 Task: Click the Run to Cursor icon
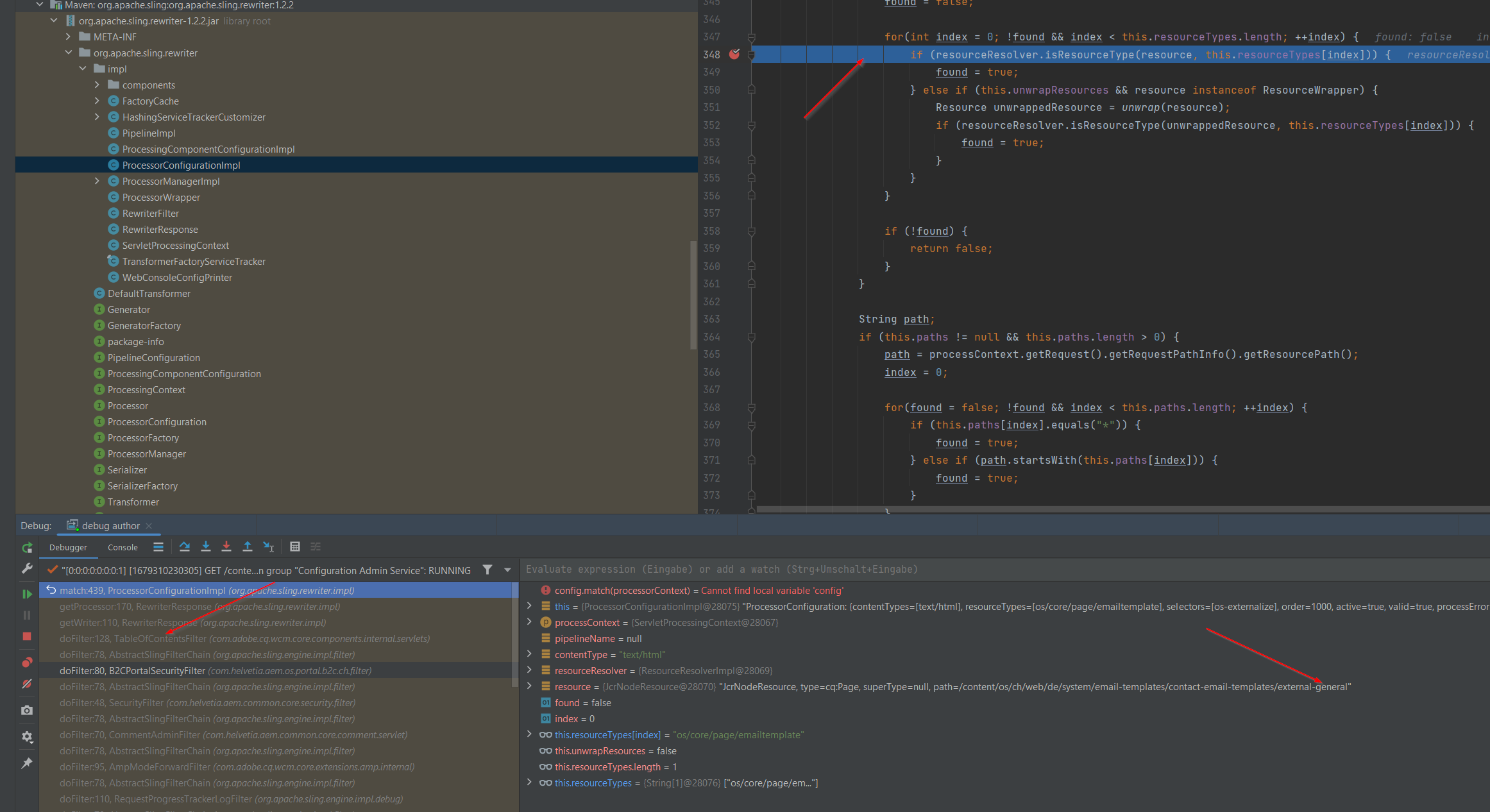pos(269,546)
